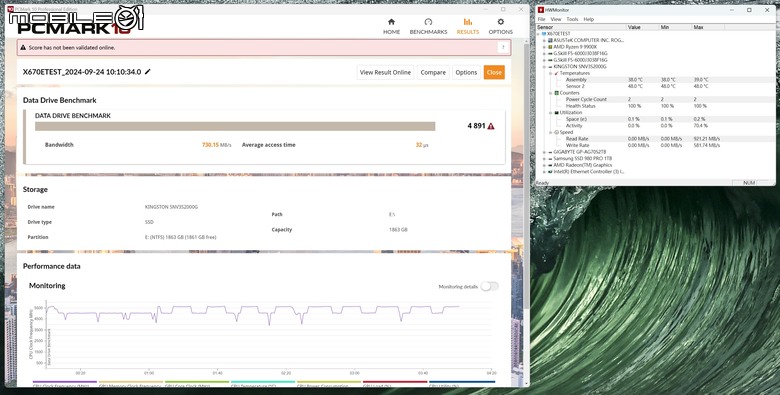Toggle the Monitoring details switch
780x395 pixels.
point(489,286)
